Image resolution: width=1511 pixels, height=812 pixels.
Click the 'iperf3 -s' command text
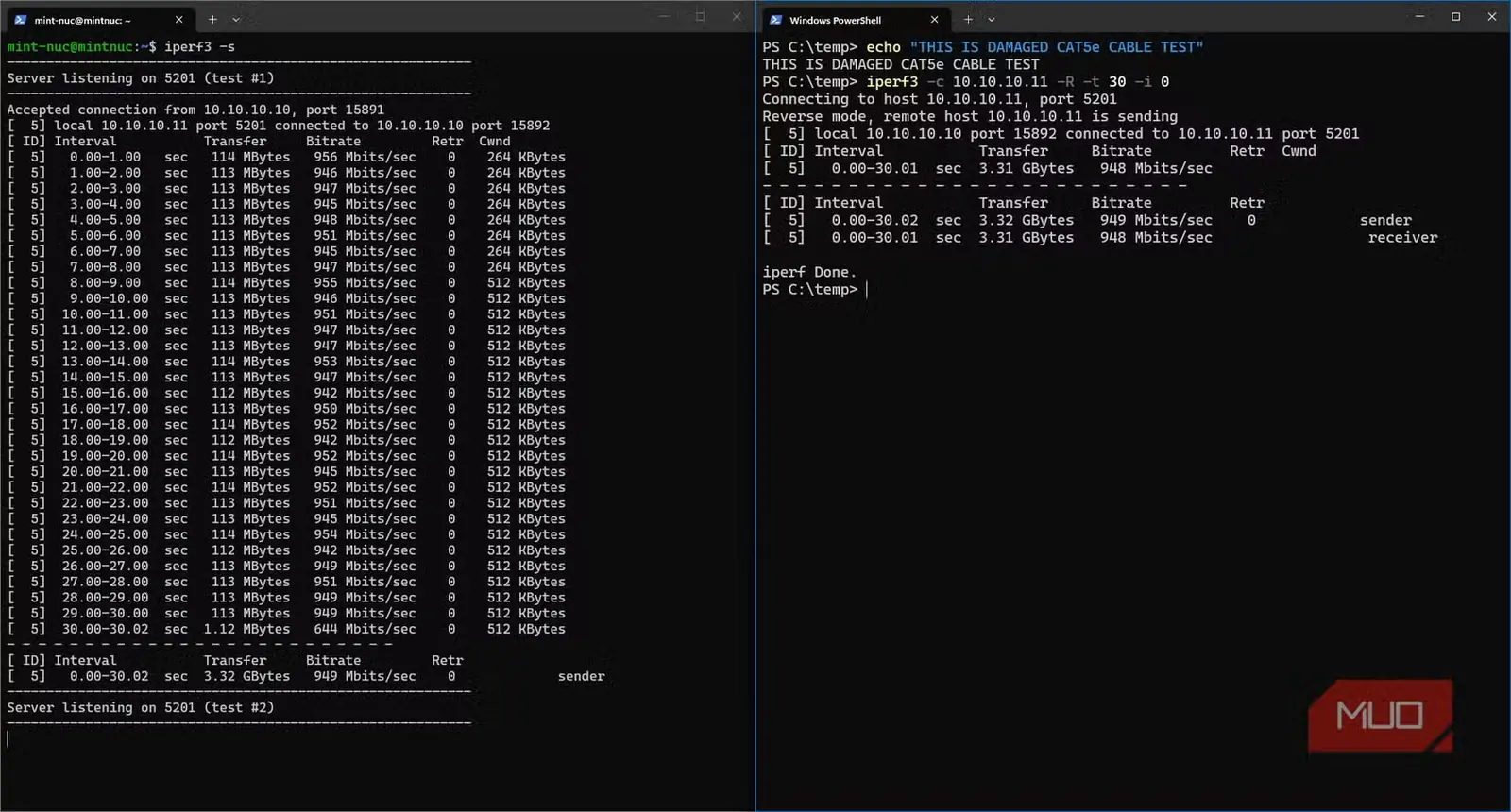(x=199, y=46)
